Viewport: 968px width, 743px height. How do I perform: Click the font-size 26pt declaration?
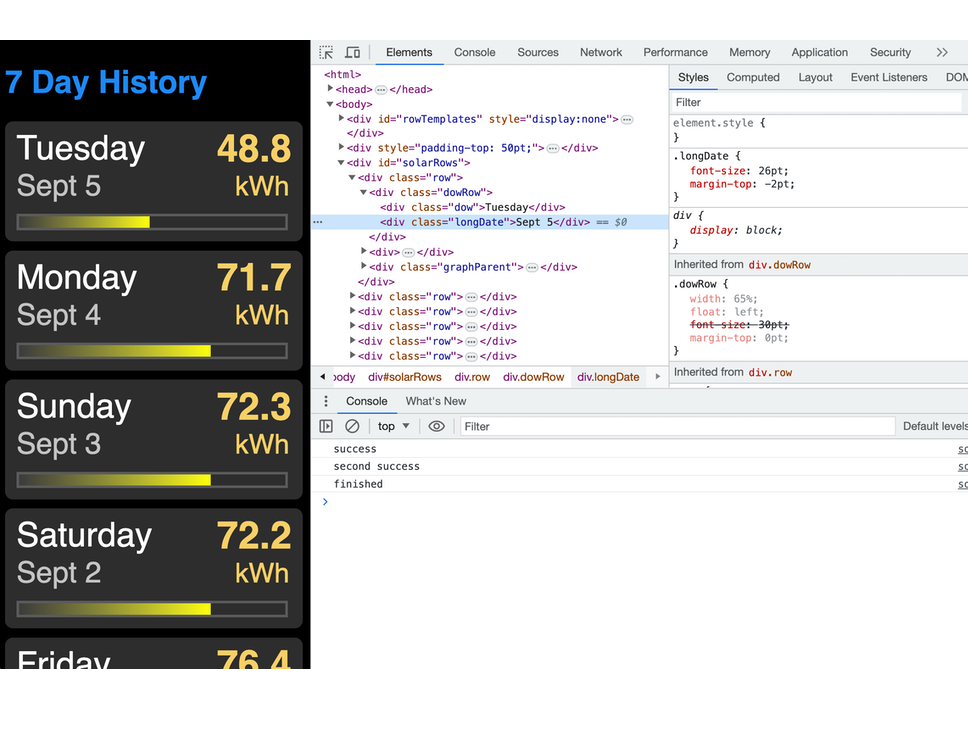click(739, 171)
